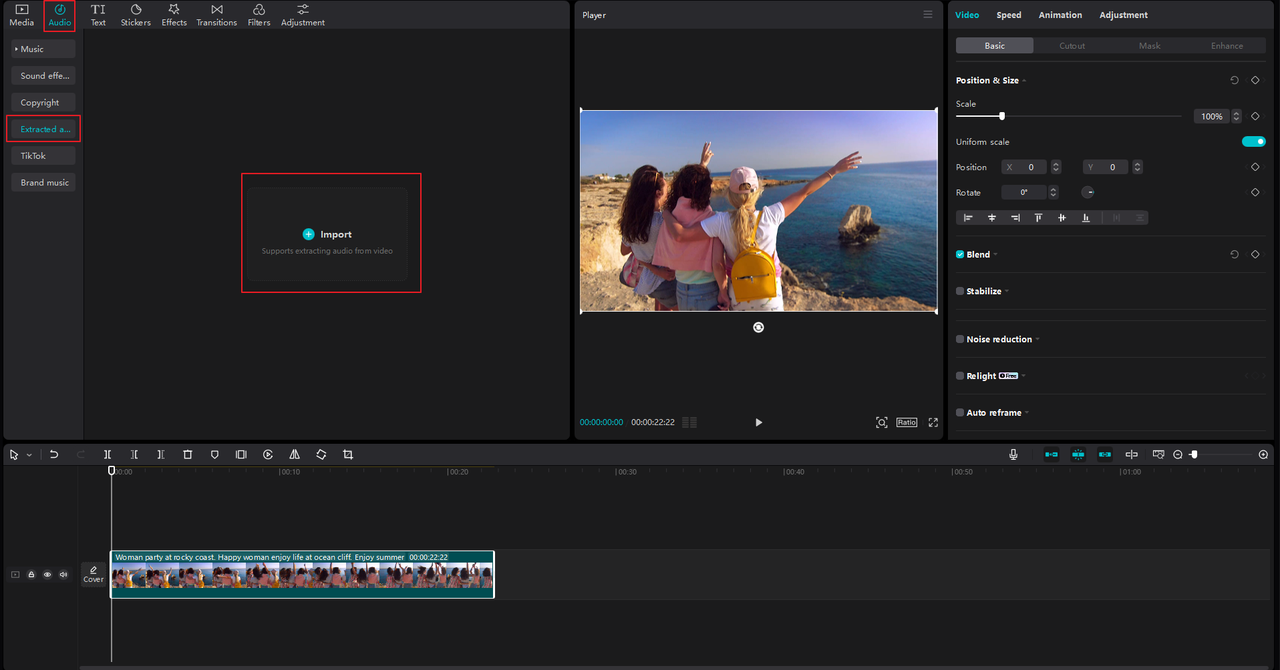
Task: Click the Mirror flip icon
Action: [294, 454]
